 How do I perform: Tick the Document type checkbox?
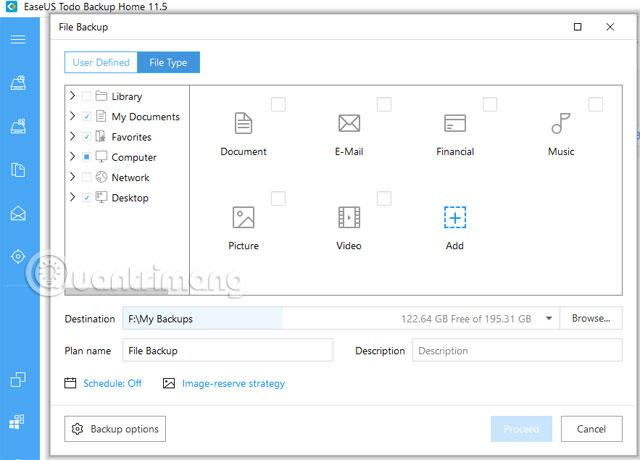click(x=278, y=104)
